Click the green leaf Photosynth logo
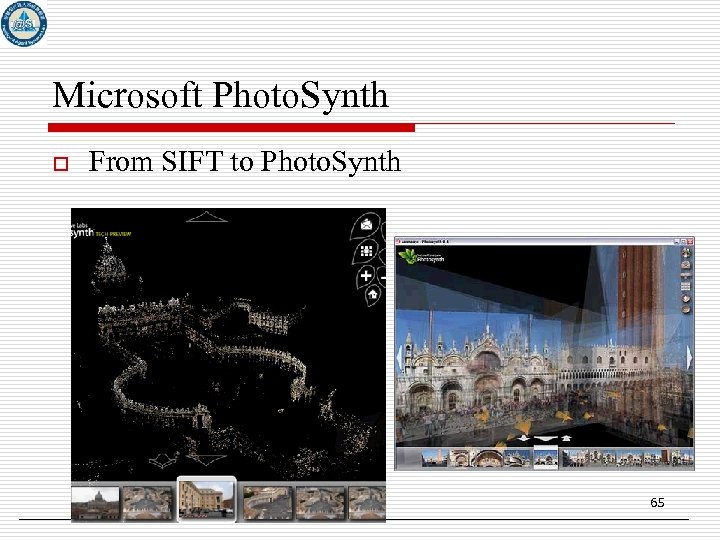 pyautogui.click(x=408, y=256)
